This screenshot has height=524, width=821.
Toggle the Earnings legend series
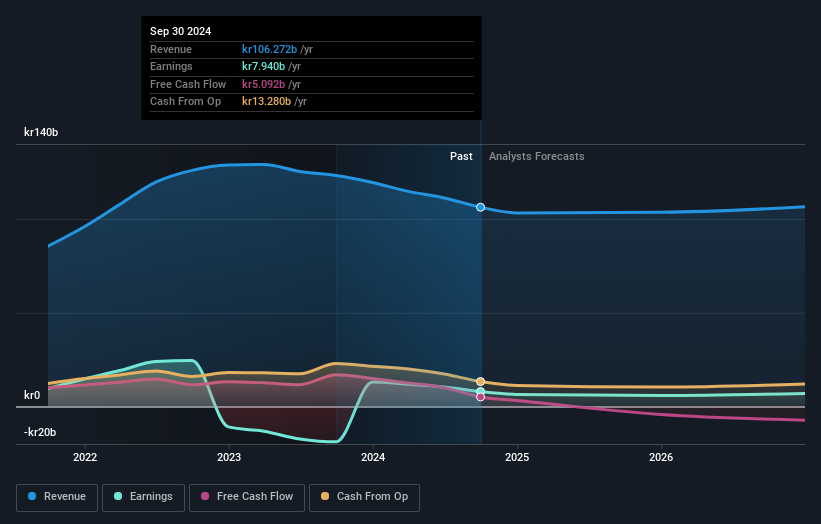click(143, 497)
